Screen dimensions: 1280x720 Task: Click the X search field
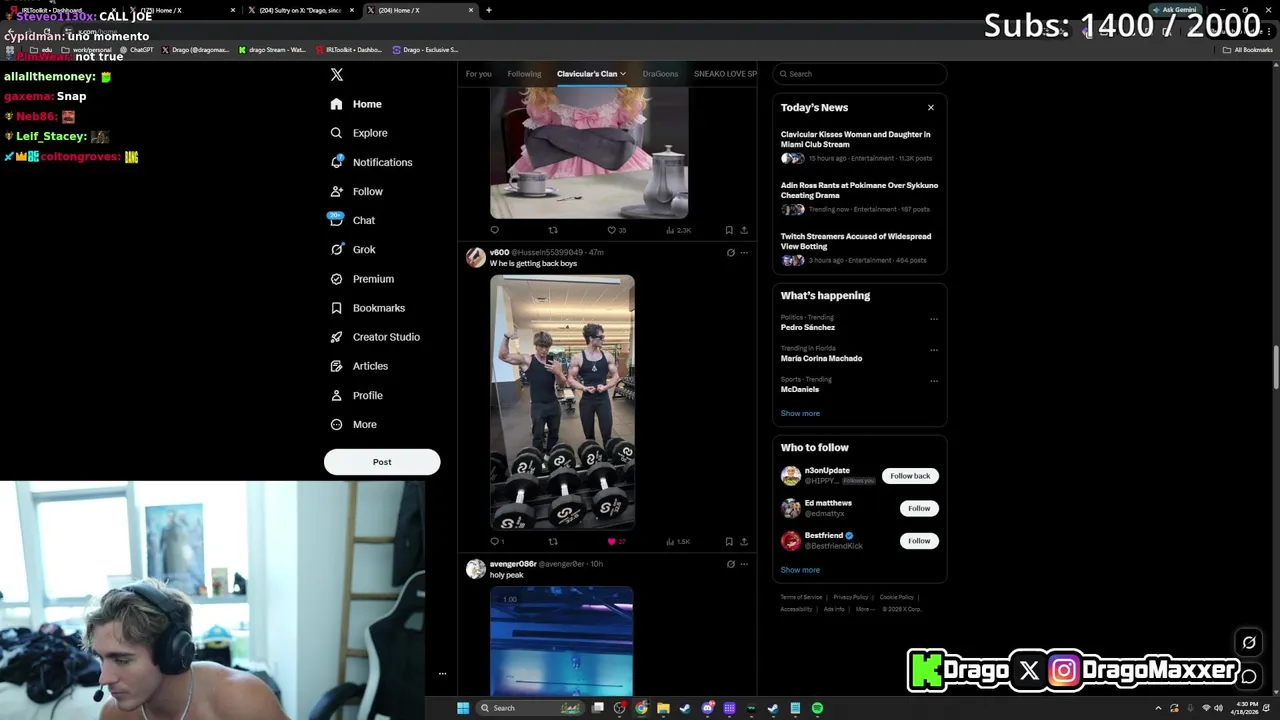(x=859, y=74)
